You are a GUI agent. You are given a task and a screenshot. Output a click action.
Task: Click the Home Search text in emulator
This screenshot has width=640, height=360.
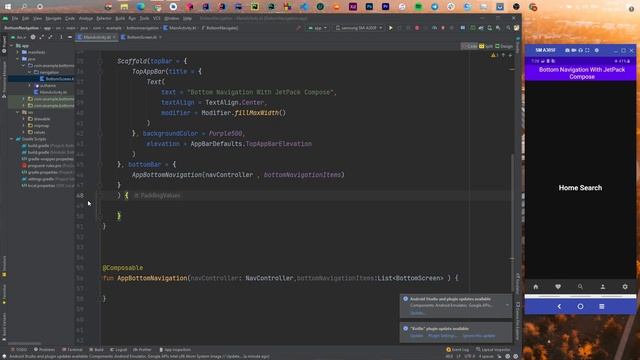[x=580, y=188]
